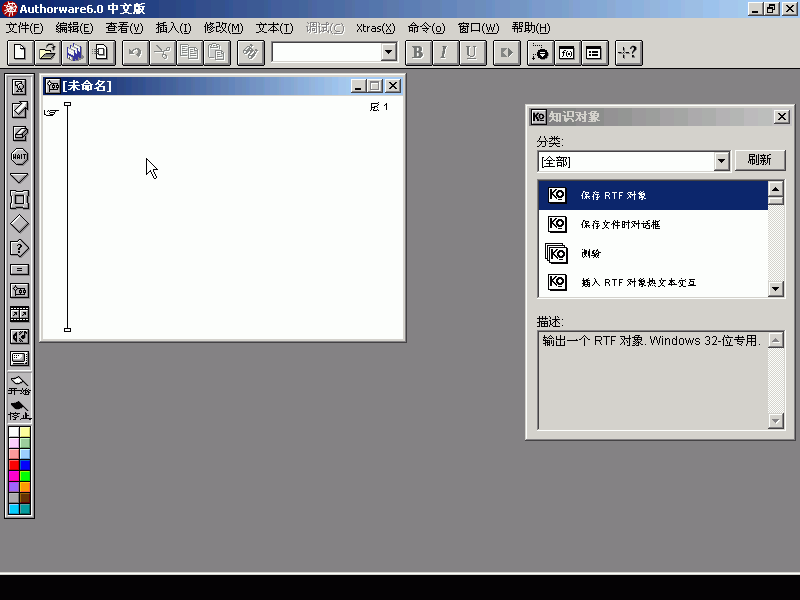Open the Xtras(X) menu
The height and width of the screenshot is (600, 800).
pos(376,28)
